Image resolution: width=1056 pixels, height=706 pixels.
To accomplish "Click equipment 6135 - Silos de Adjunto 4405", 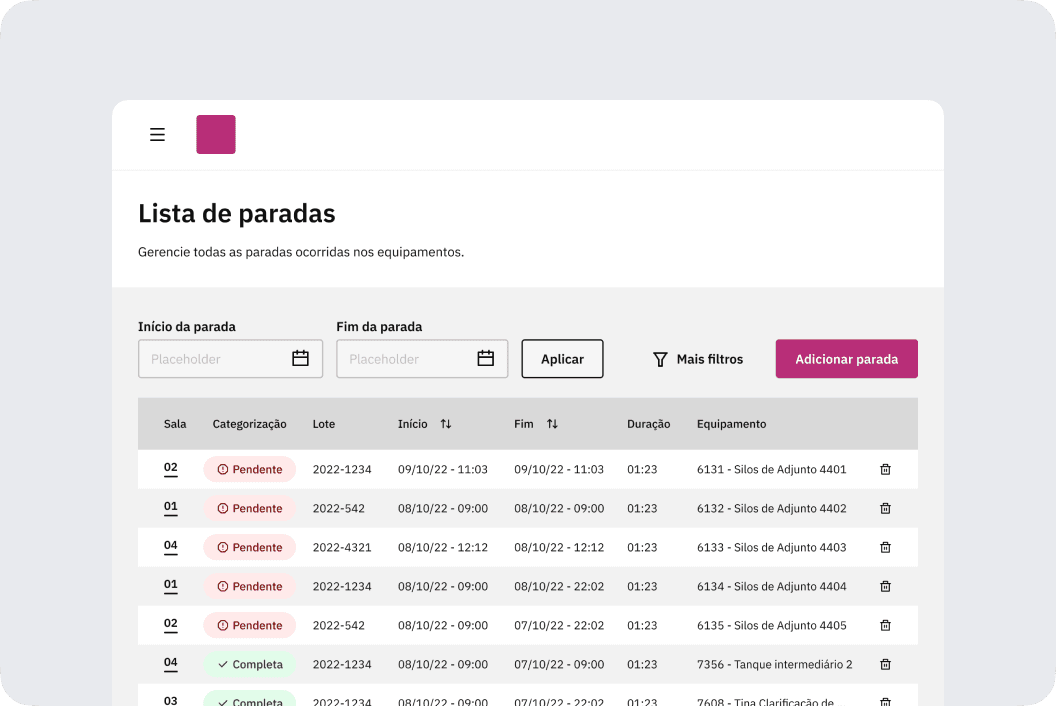I will pyautogui.click(x=772, y=626).
